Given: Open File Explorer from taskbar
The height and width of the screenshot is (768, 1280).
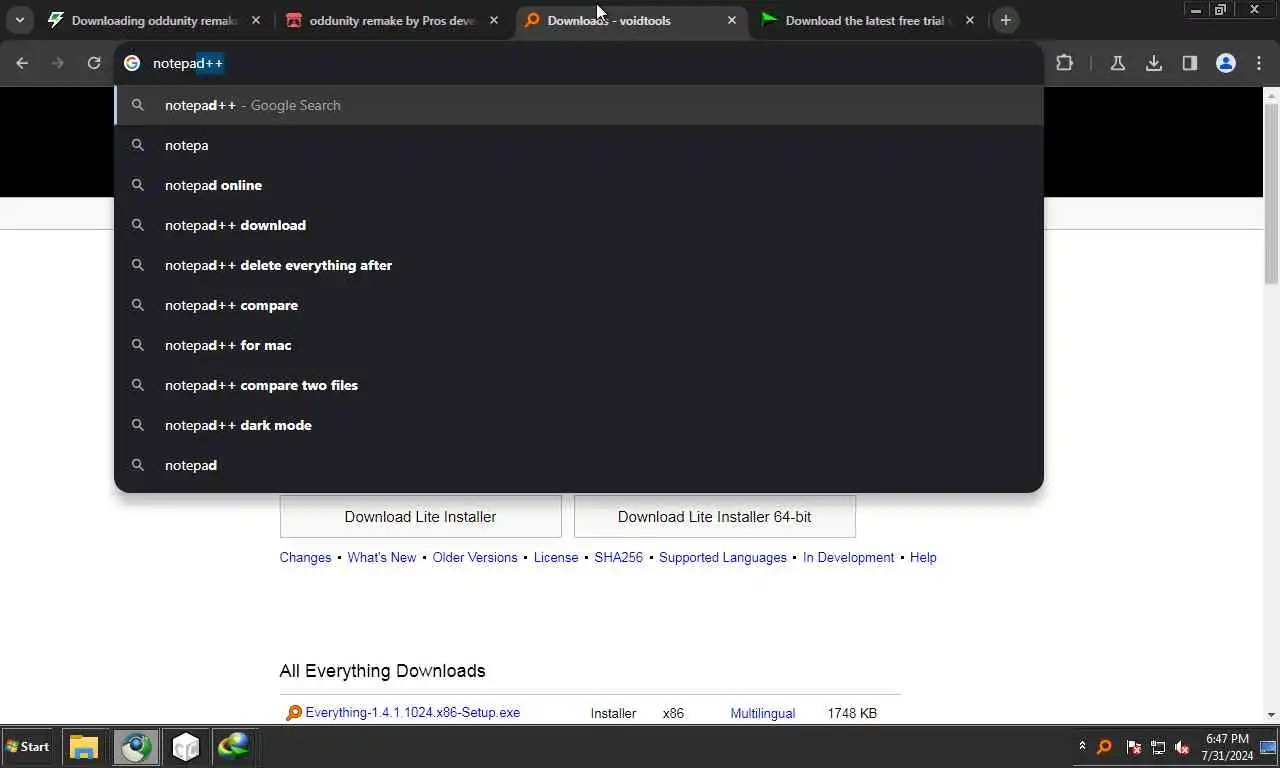Looking at the screenshot, I should (84, 747).
